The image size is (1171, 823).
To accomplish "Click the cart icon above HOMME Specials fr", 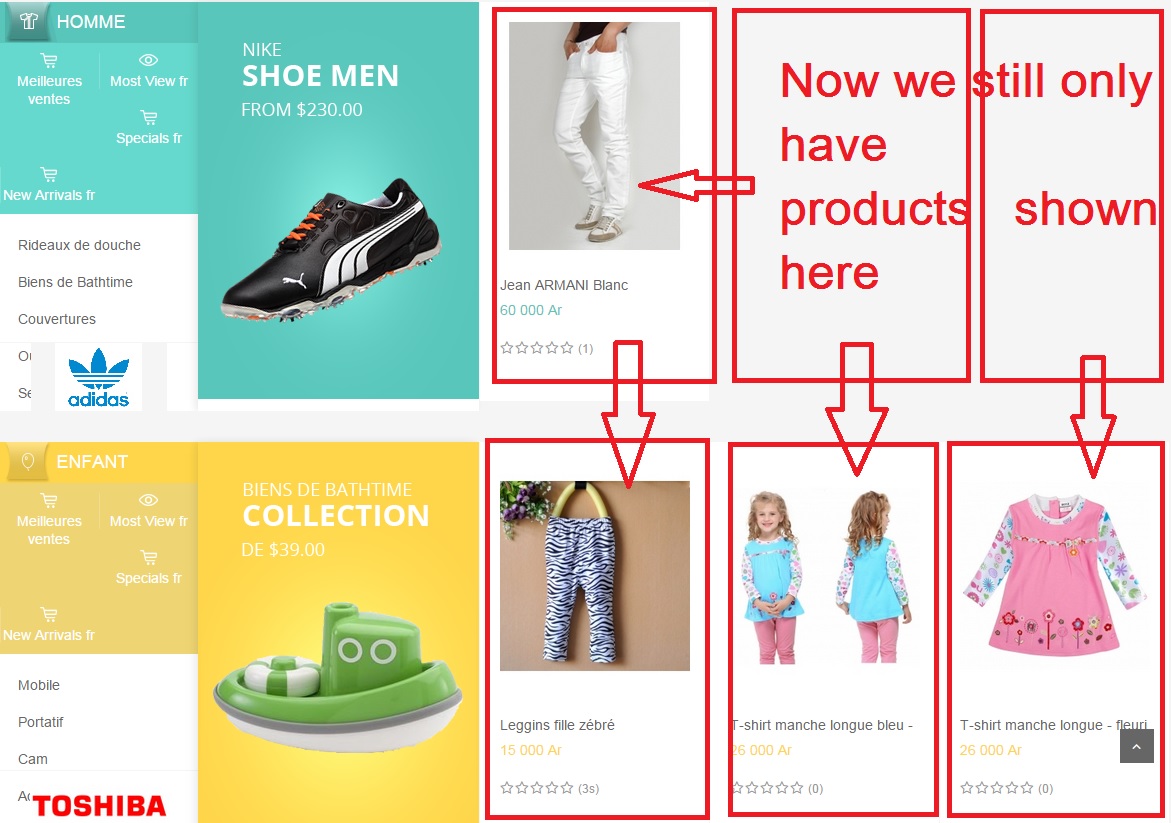I will [149, 117].
